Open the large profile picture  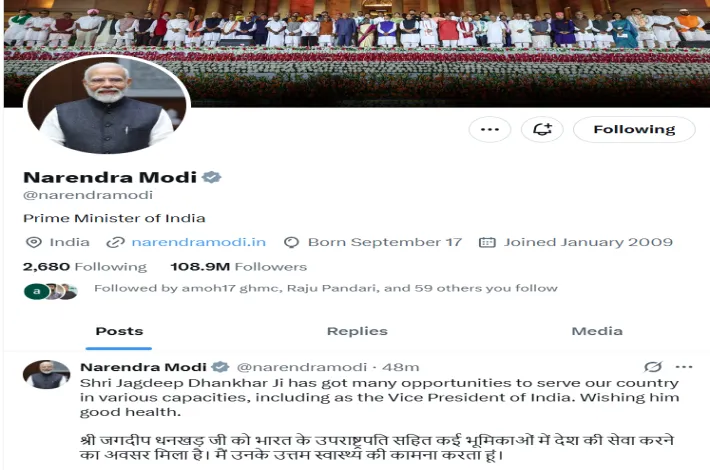tap(107, 105)
